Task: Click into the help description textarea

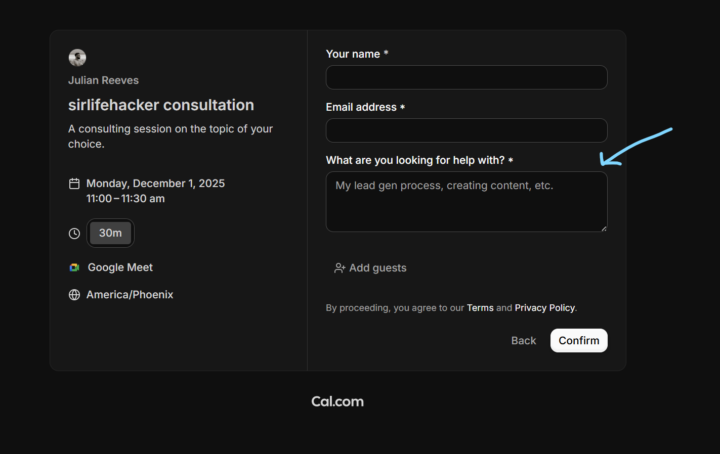Action: point(467,202)
